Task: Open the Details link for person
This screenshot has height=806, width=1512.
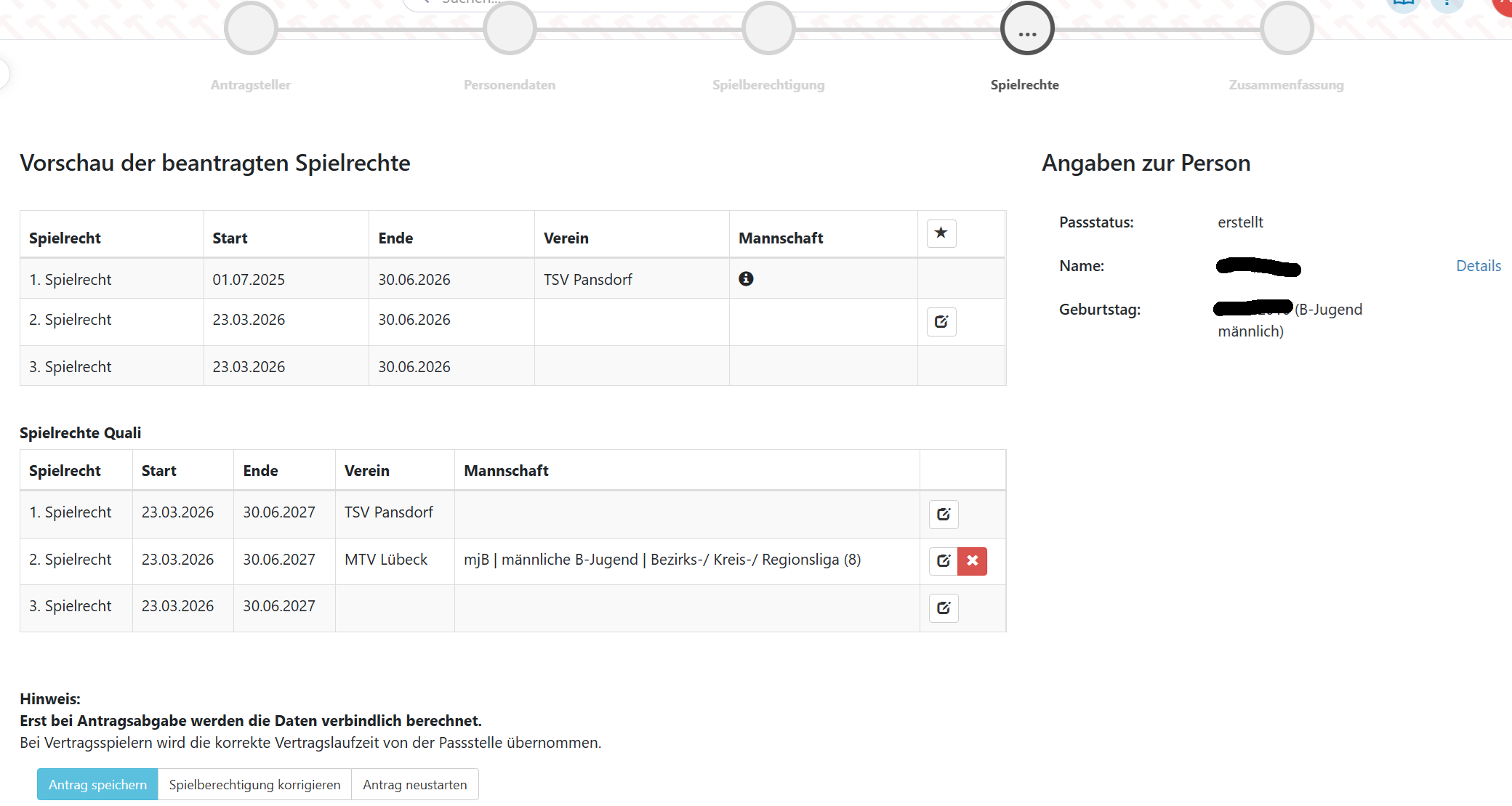Action: coord(1478,265)
